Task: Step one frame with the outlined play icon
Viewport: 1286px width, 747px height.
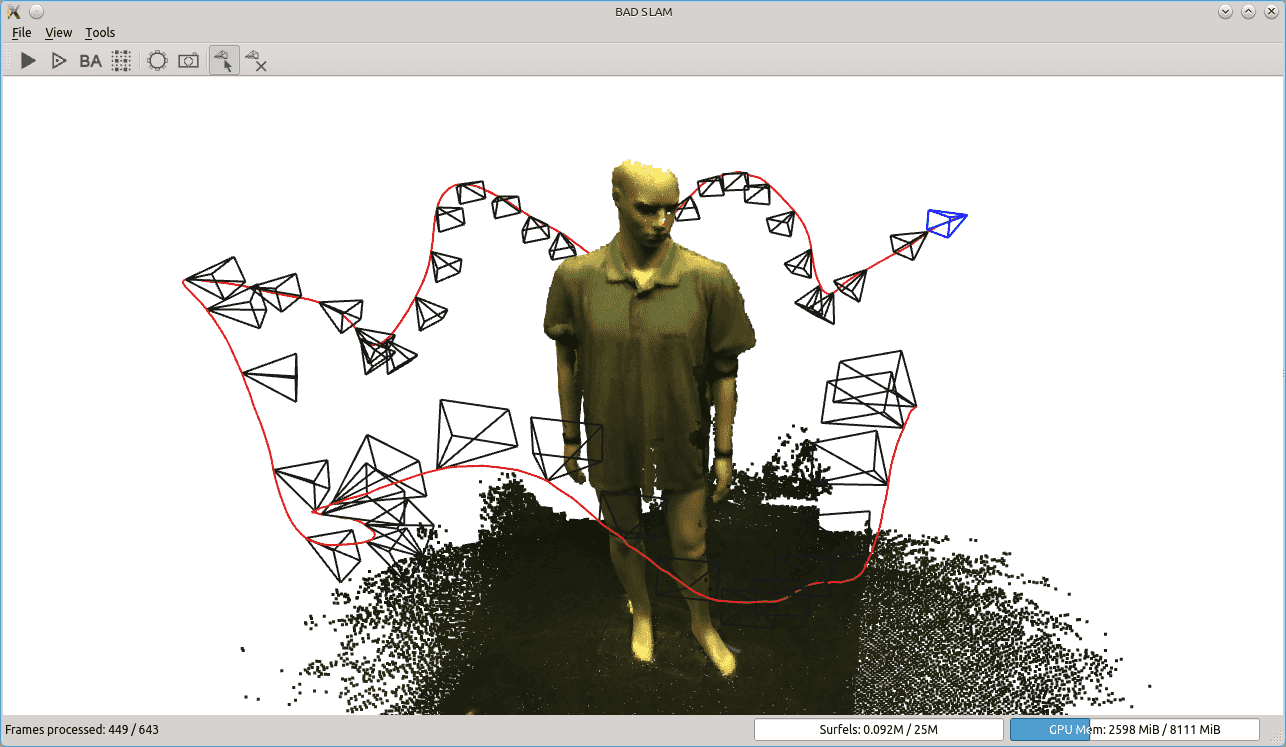Action: [x=59, y=61]
